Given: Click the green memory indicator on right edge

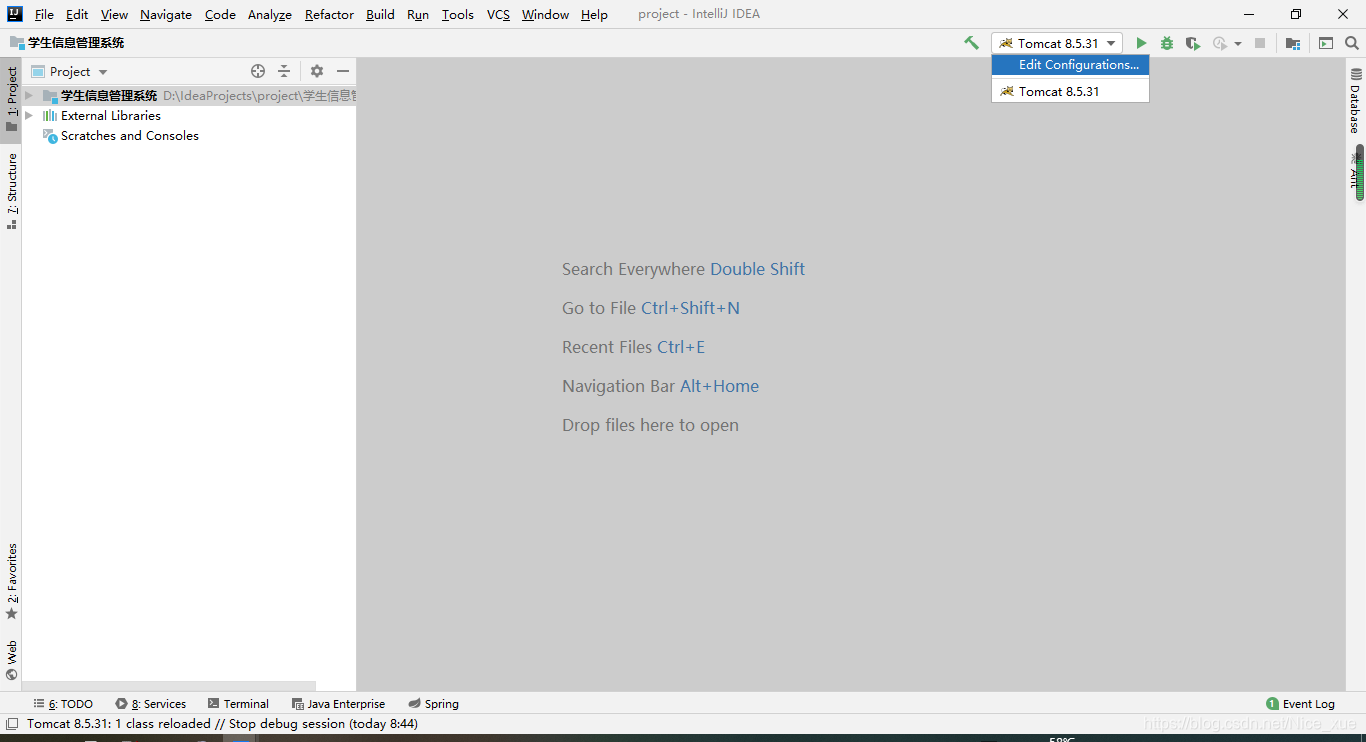Looking at the screenshot, I should tap(1360, 173).
